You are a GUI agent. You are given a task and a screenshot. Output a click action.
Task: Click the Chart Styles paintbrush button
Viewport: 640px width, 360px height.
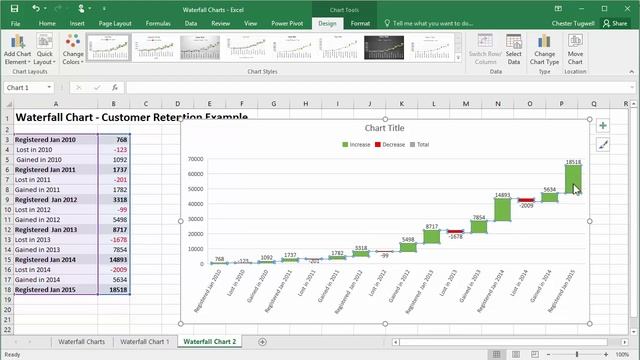click(x=603, y=144)
